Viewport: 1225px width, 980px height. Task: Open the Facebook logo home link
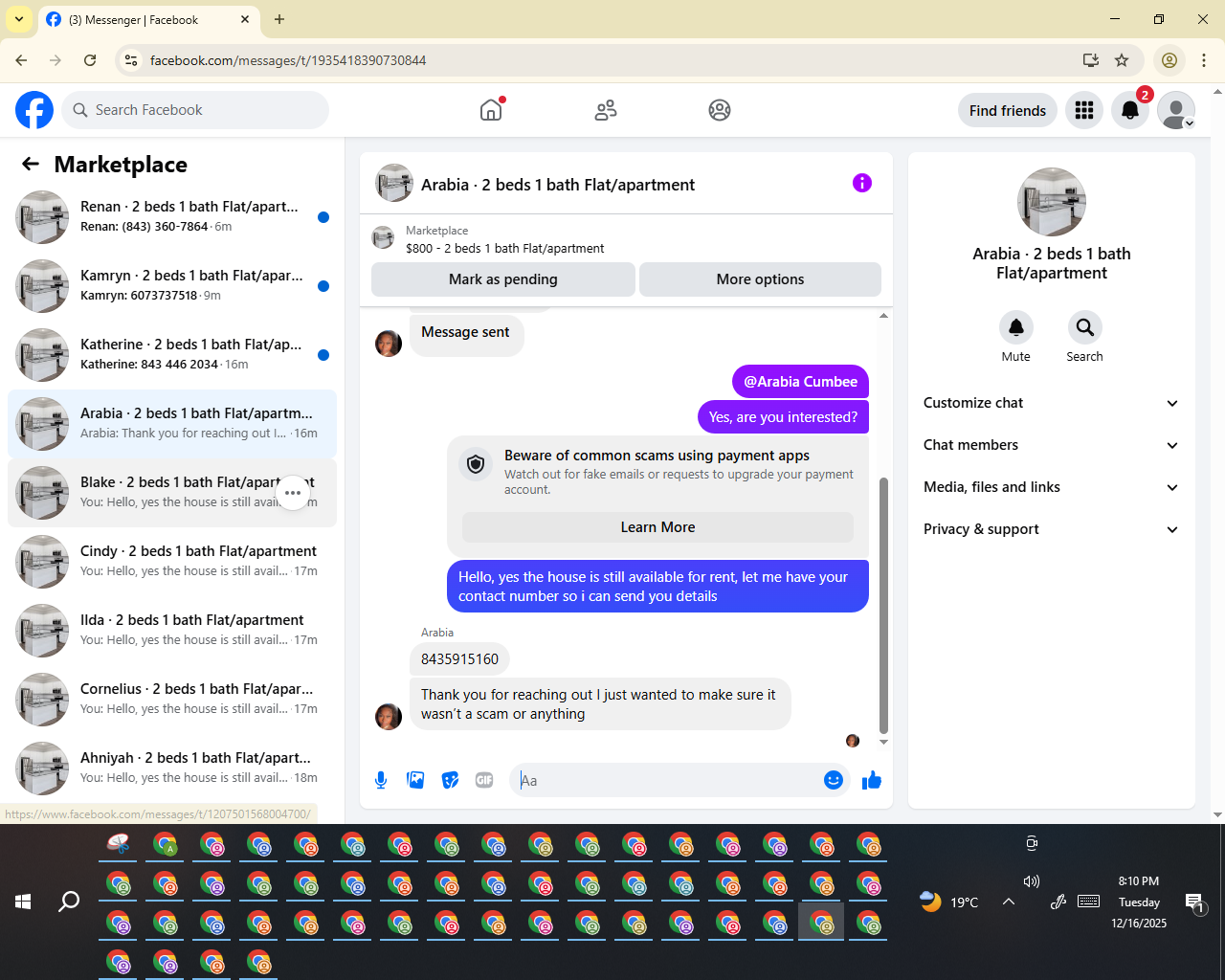pos(34,110)
